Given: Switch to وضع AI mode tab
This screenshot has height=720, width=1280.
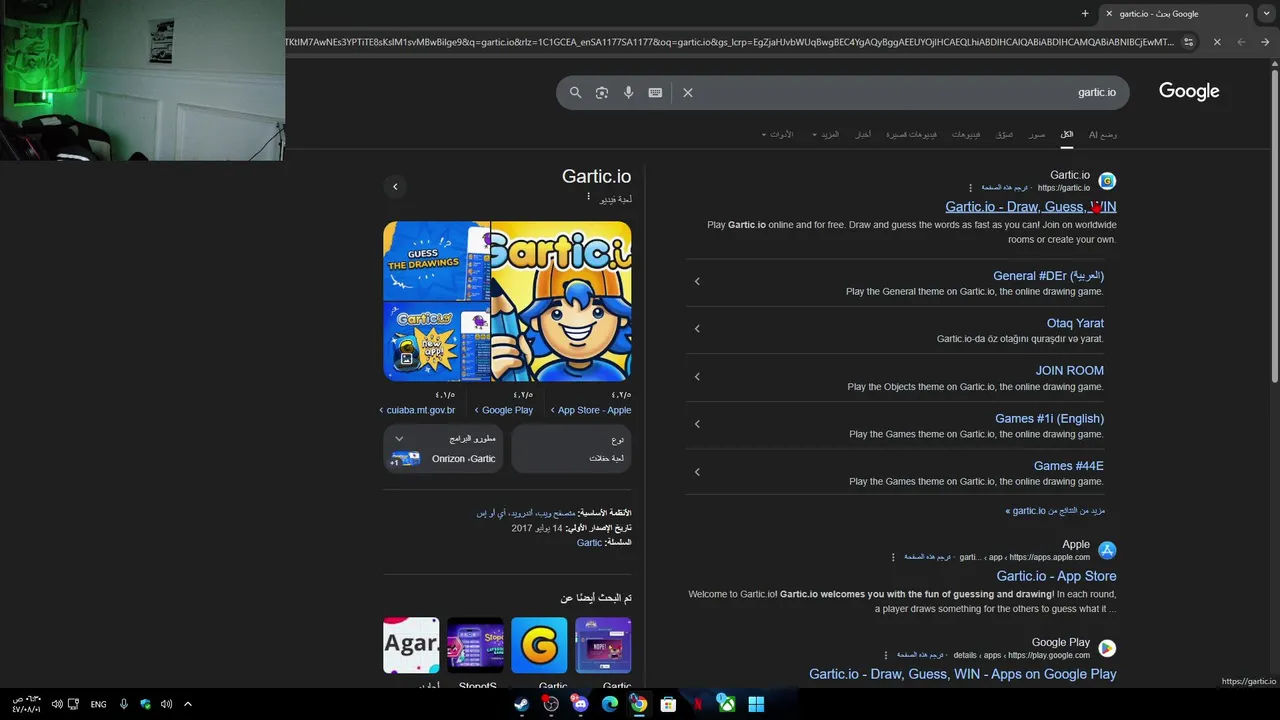Looking at the screenshot, I should (x=1103, y=134).
